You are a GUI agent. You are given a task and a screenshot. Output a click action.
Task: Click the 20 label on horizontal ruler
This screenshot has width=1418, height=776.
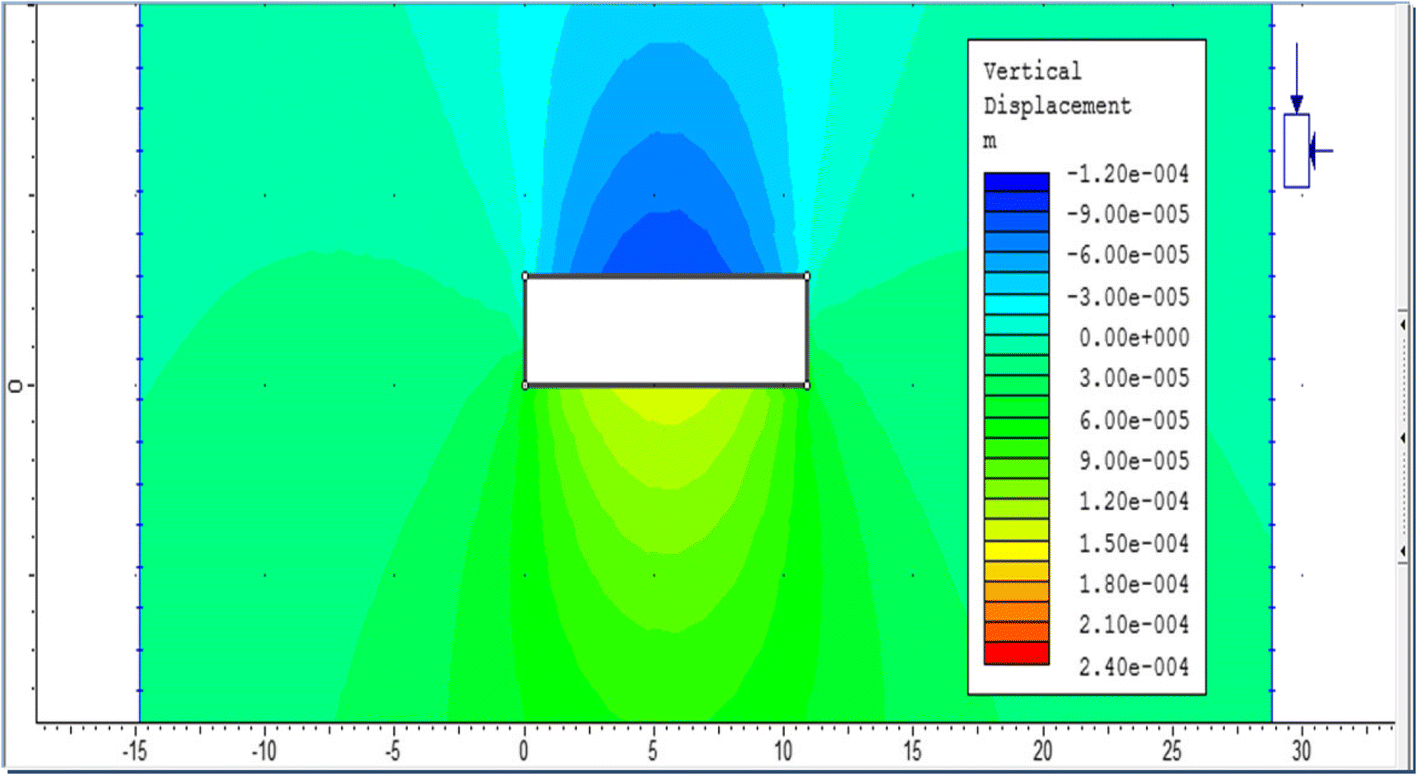(x=1044, y=750)
